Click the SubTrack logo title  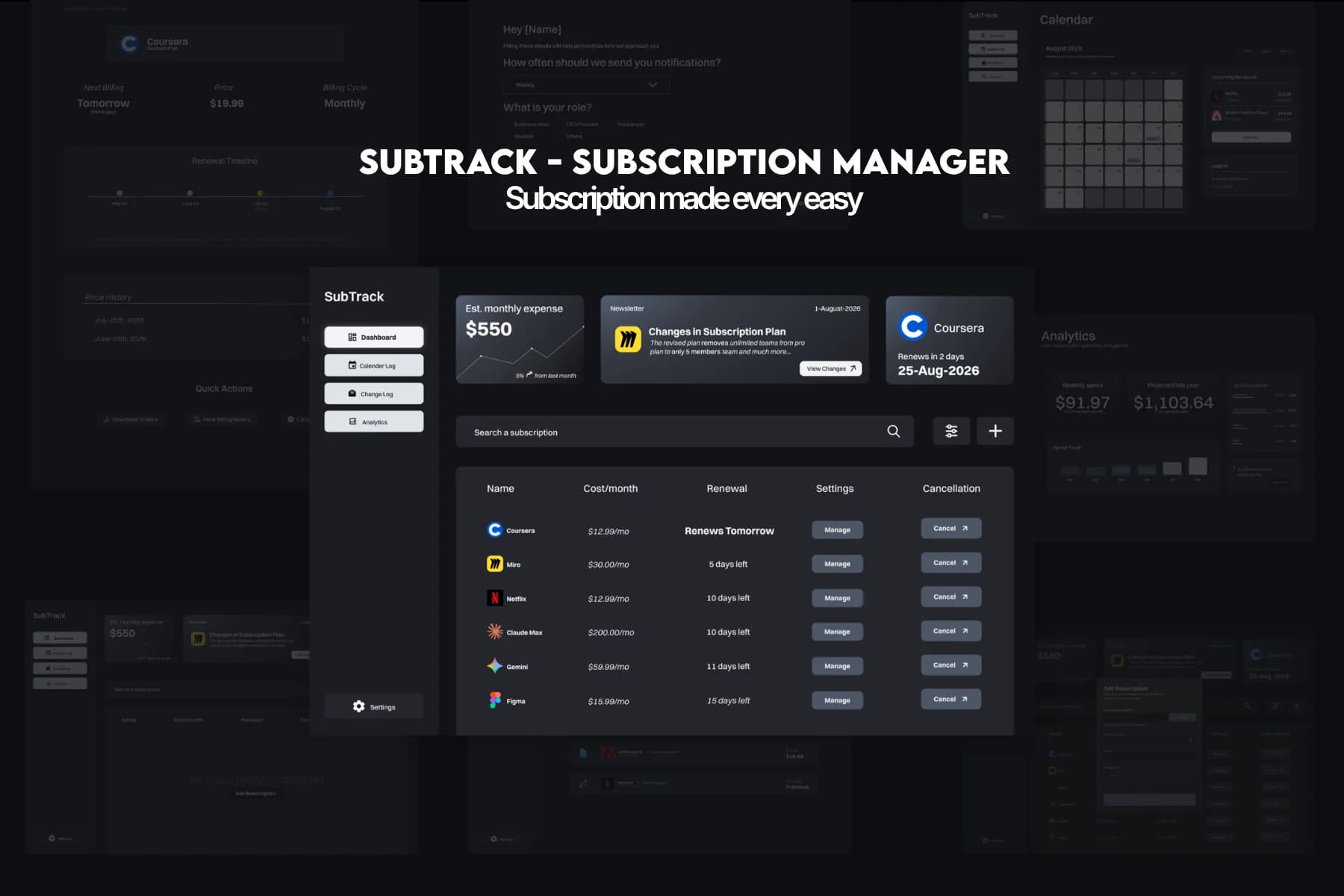(x=354, y=296)
